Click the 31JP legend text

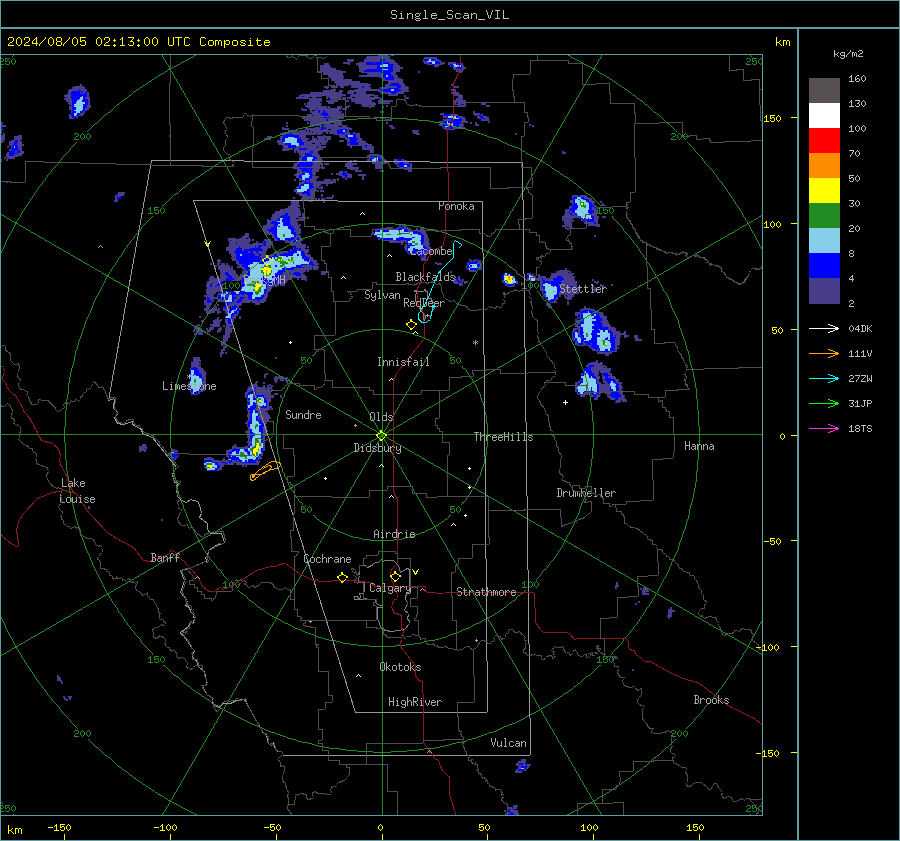[860, 404]
